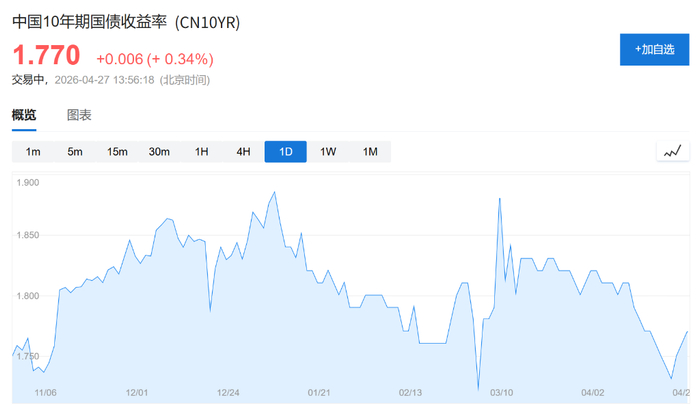Select the 1W interval
Image resolution: width=700 pixels, height=412 pixels.
328,152
